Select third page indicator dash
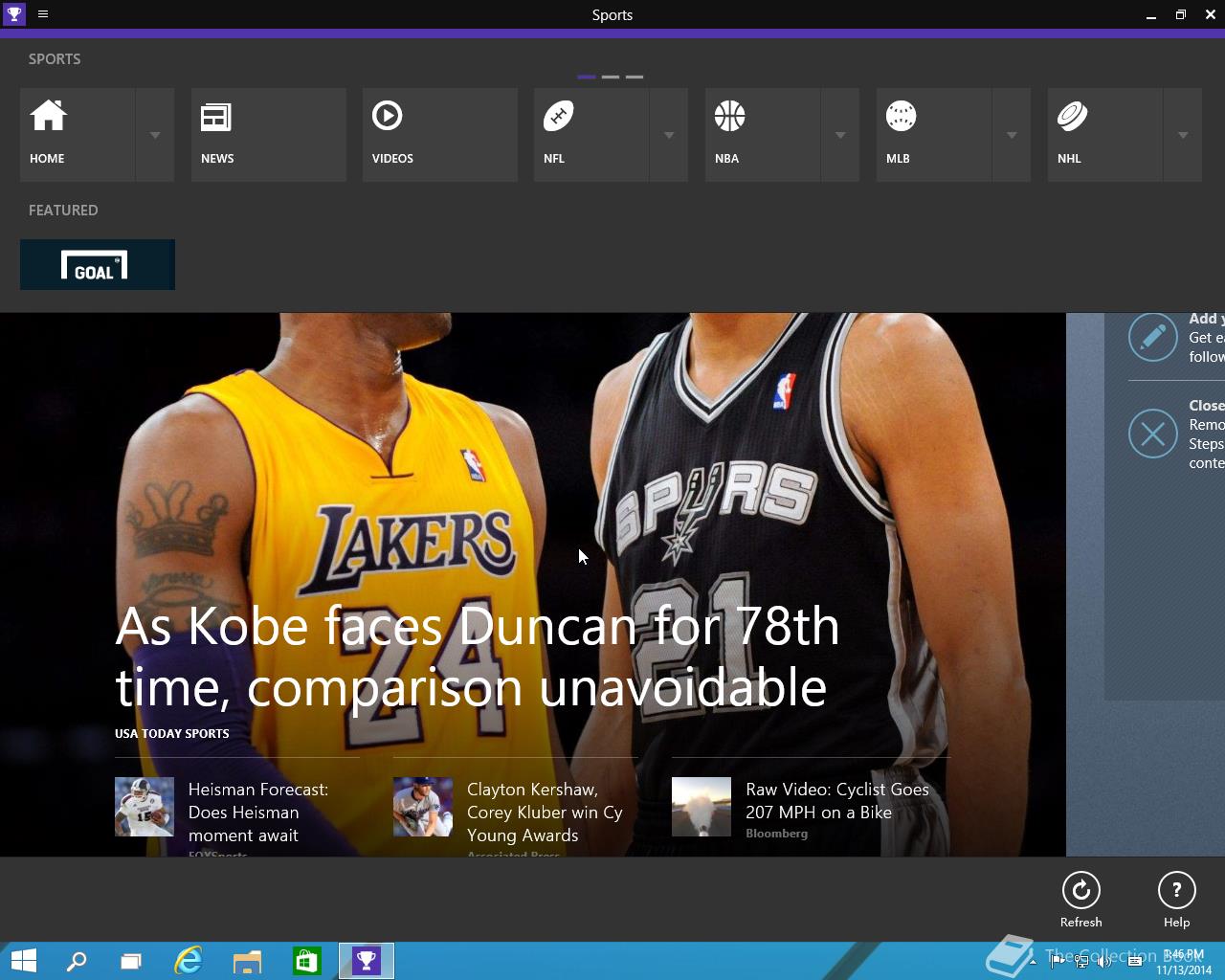Image resolution: width=1225 pixels, height=980 pixels. click(635, 77)
